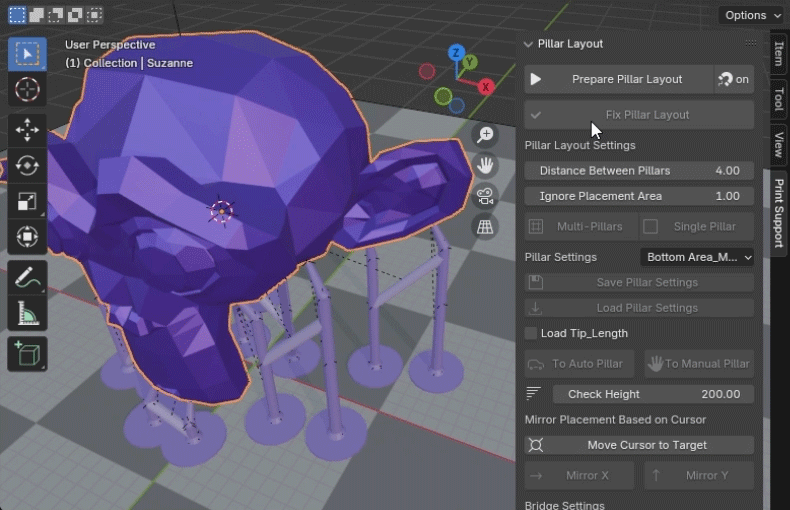
Task: Adjust the Check Height value field
Action: (653, 394)
